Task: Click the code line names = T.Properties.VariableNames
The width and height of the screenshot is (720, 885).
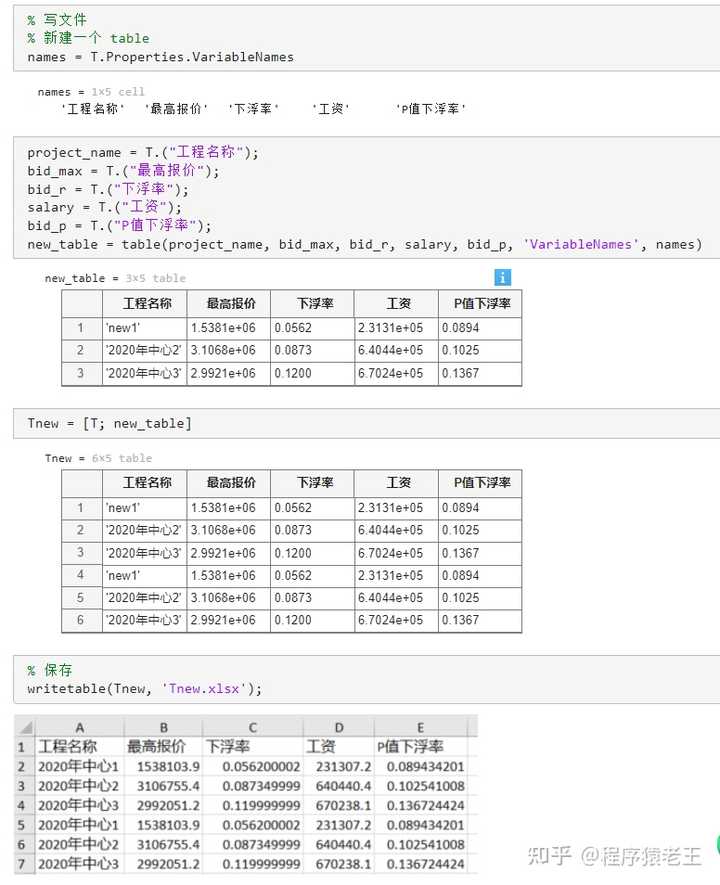Action: coord(160,57)
